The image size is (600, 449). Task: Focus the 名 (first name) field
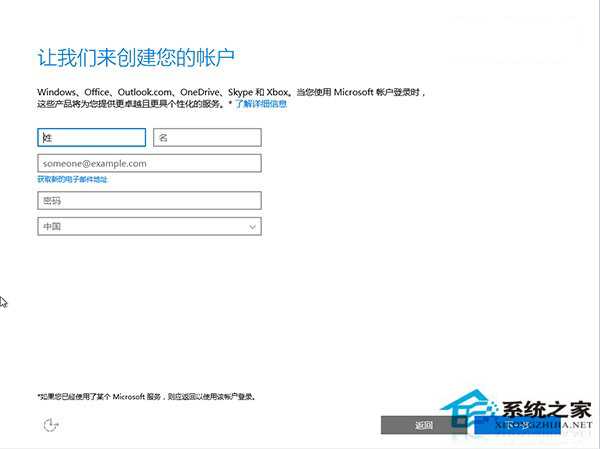coord(207,137)
